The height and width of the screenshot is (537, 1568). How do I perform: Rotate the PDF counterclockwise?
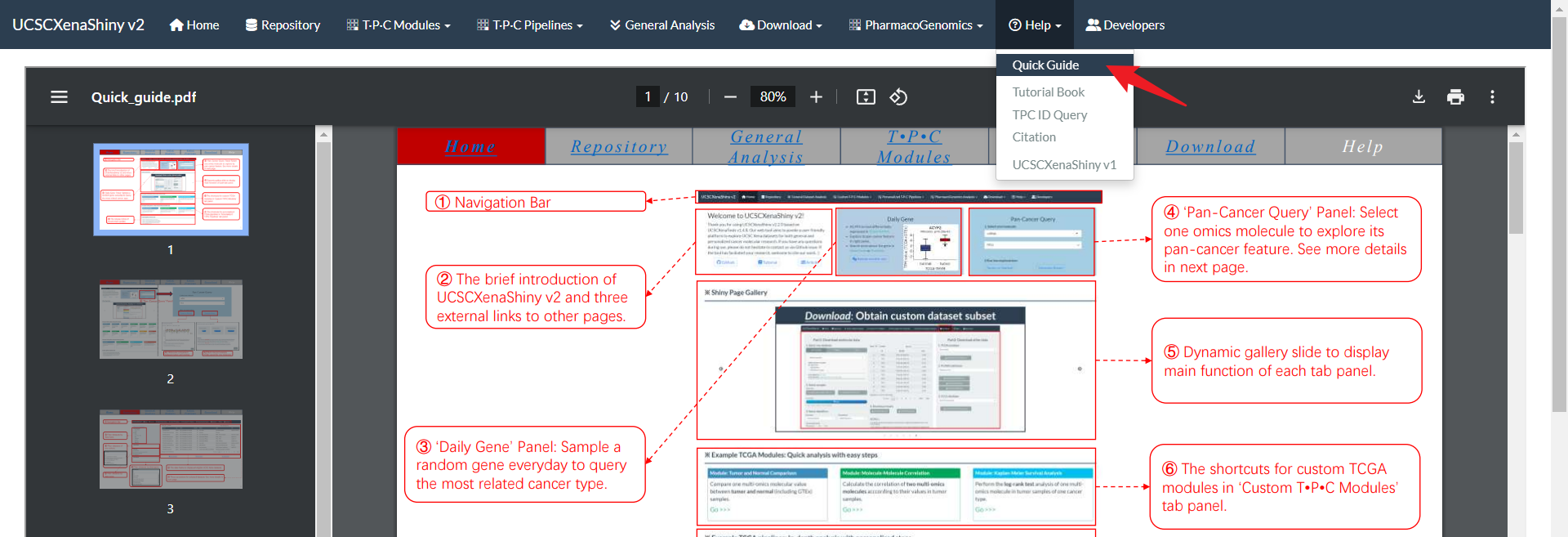[898, 97]
